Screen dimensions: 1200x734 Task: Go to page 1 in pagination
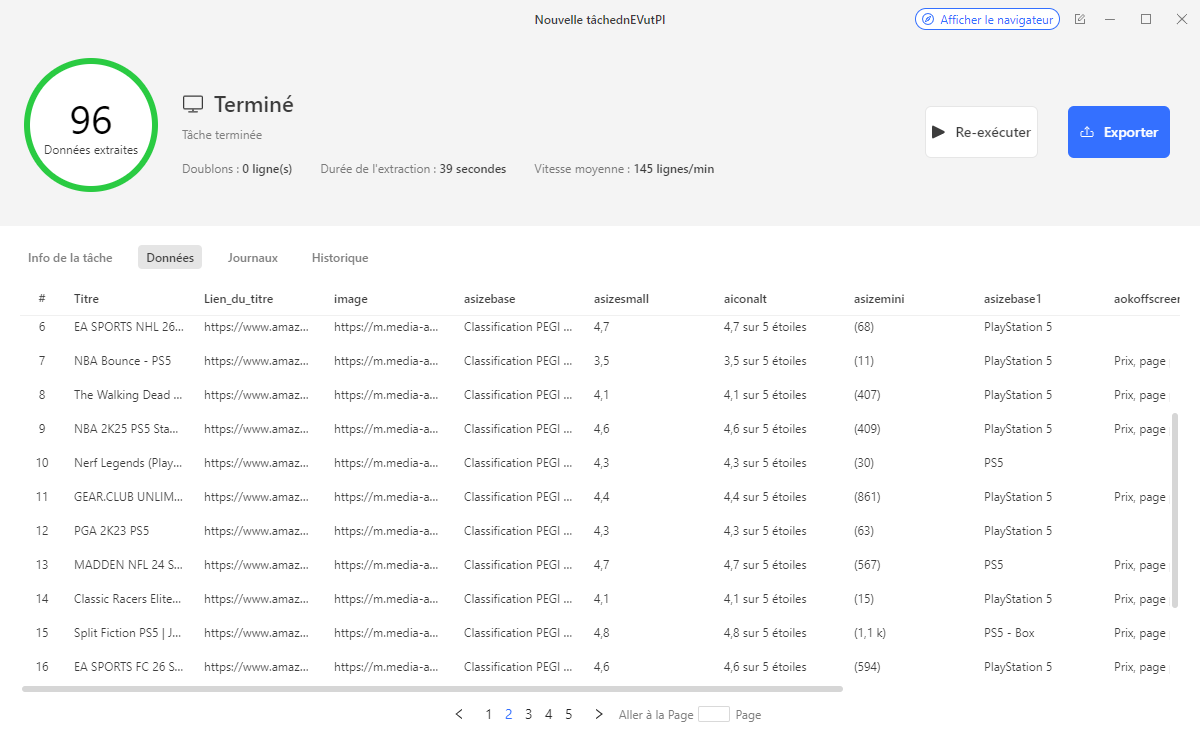click(x=488, y=714)
